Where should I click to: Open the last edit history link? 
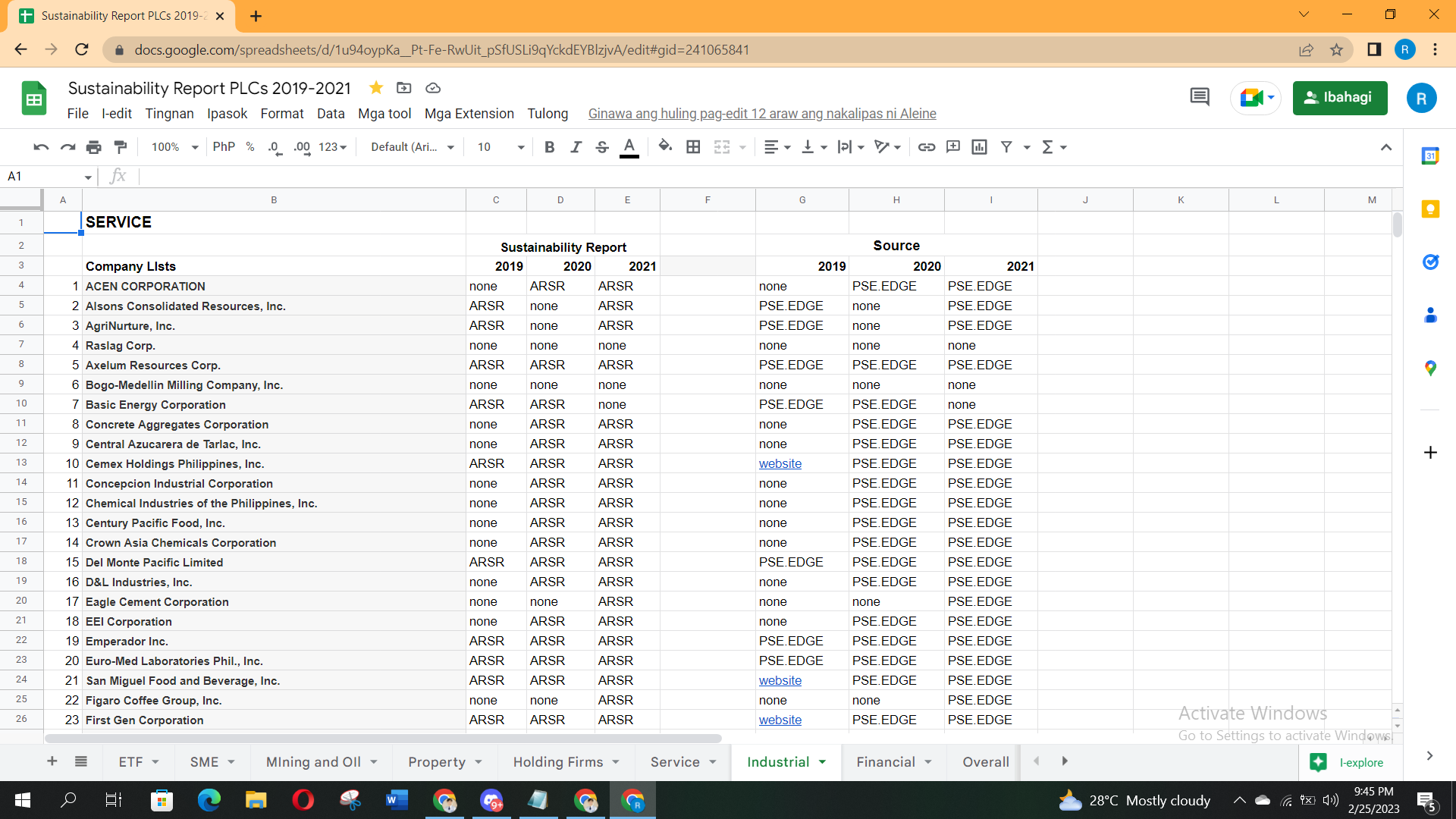coord(762,114)
